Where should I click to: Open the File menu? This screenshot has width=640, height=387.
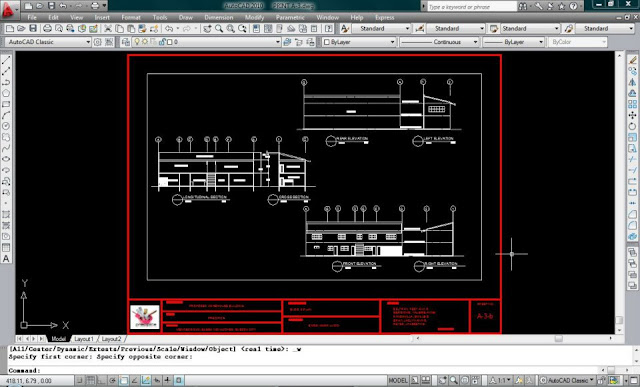(x=32, y=18)
